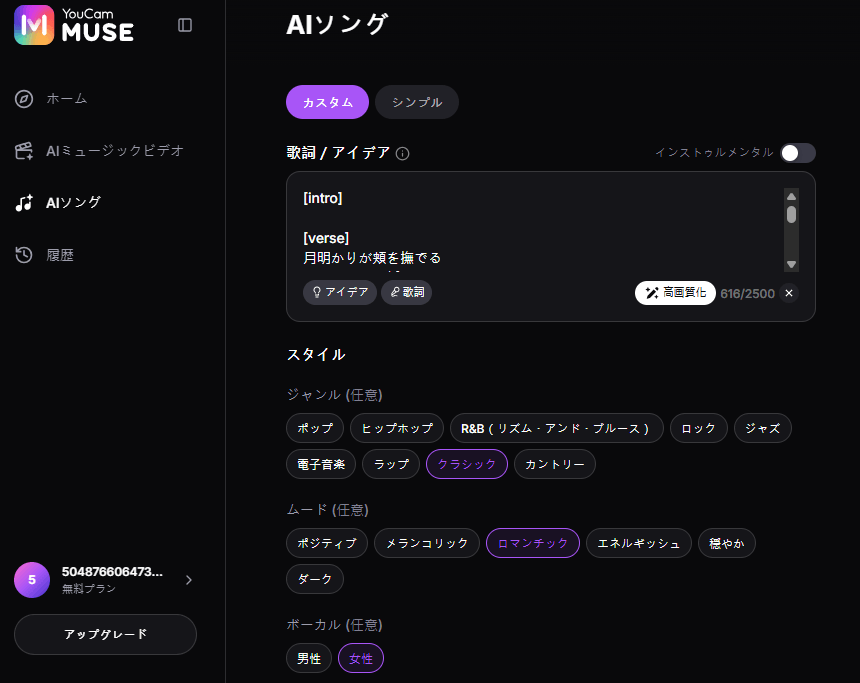The height and width of the screenshot is (683, 860).
Task: Click the [verse] line in lyrics
Action: [x=326, y=238]
